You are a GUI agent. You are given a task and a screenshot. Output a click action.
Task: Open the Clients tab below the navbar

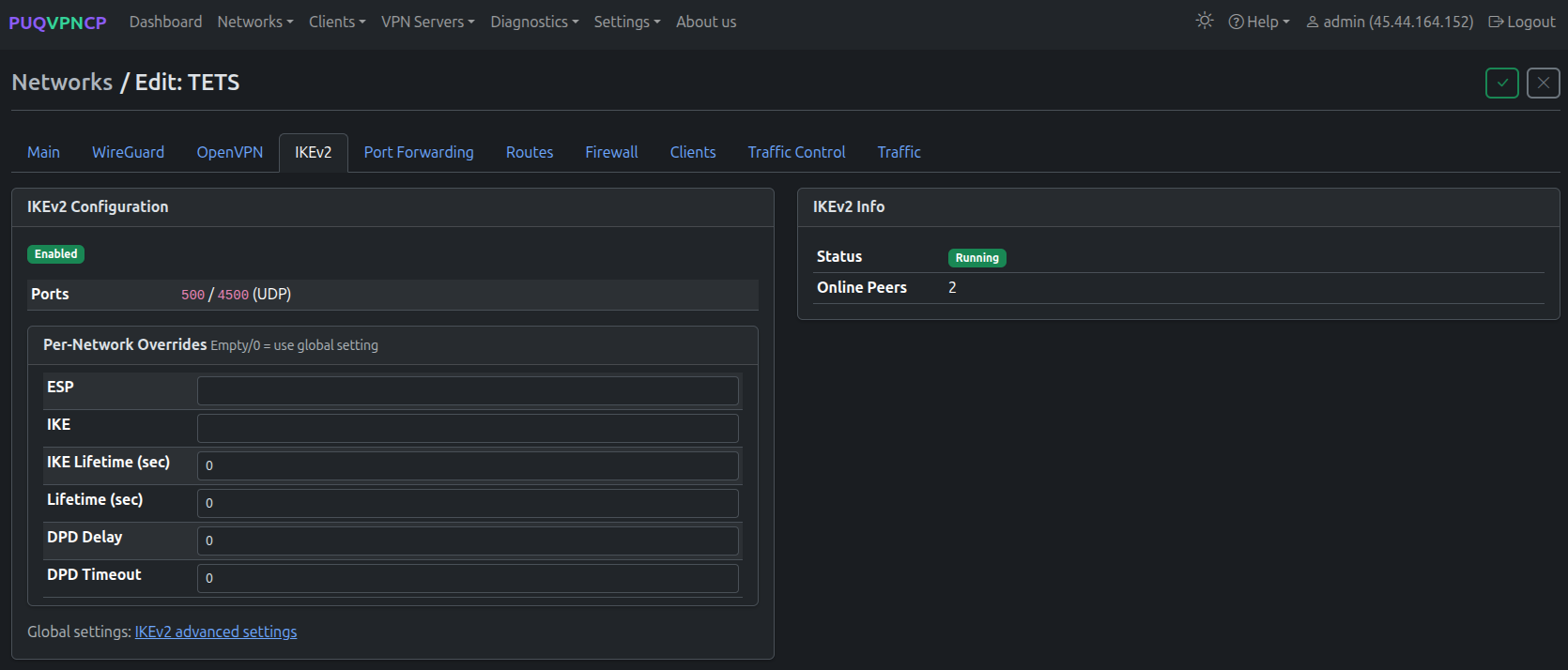point(693,152)
